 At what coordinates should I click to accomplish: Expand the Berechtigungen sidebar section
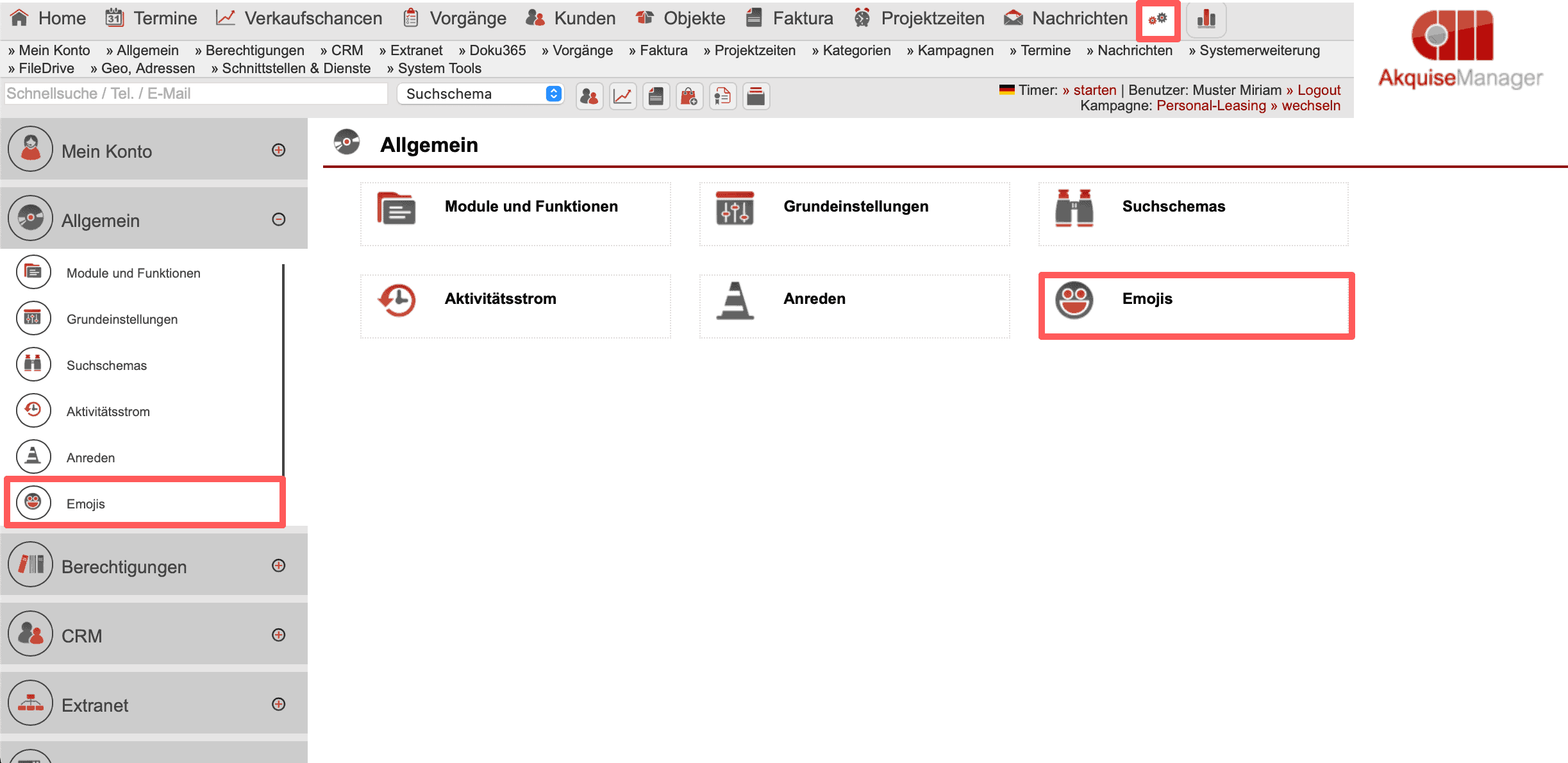278,566
